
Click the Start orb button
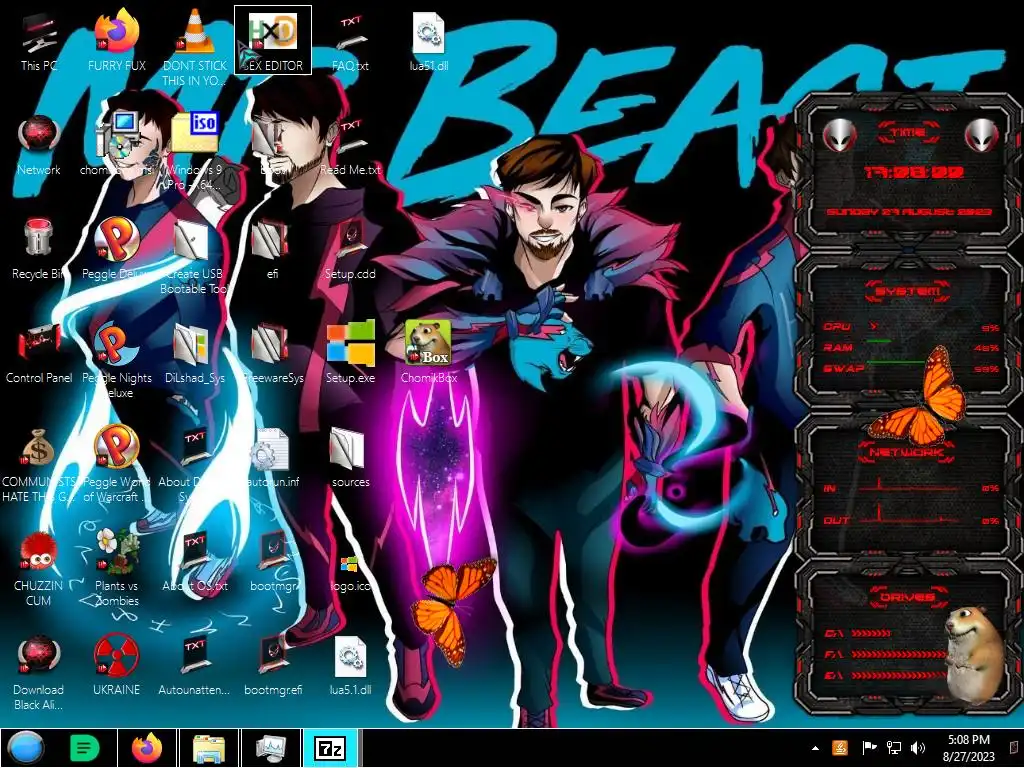(25, 748)
